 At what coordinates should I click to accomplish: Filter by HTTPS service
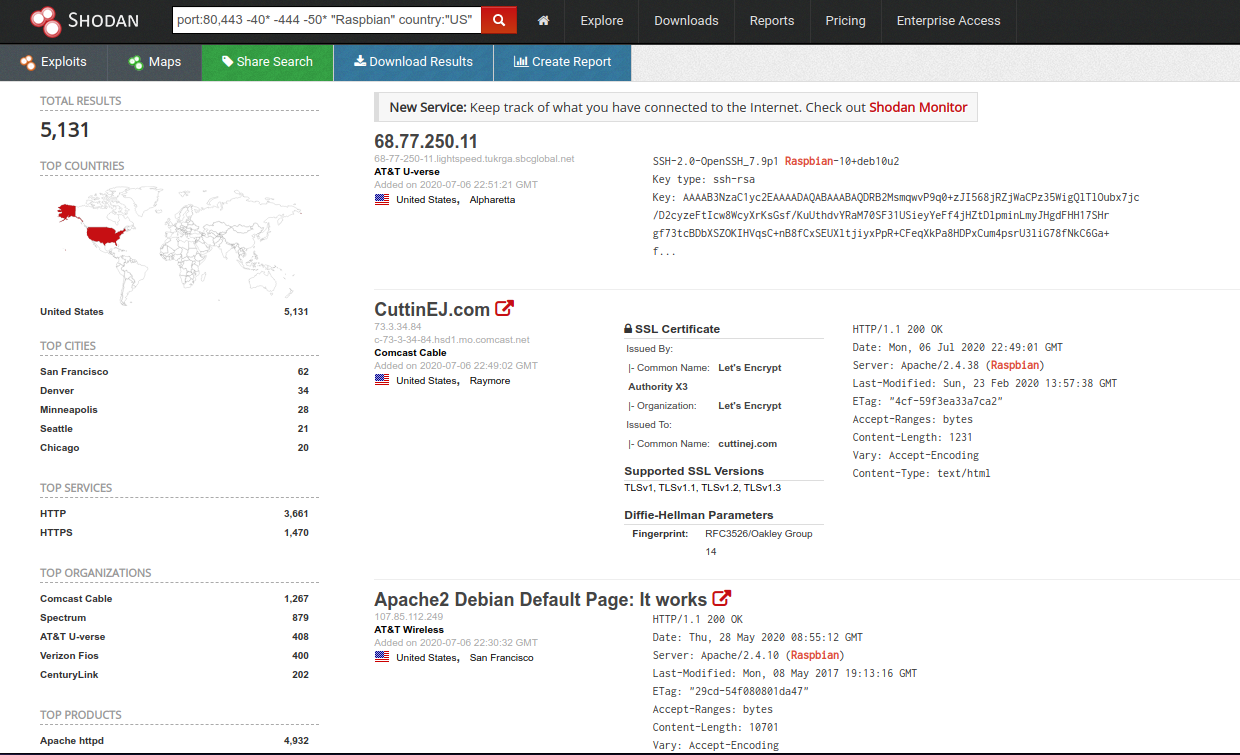(56, 533)
